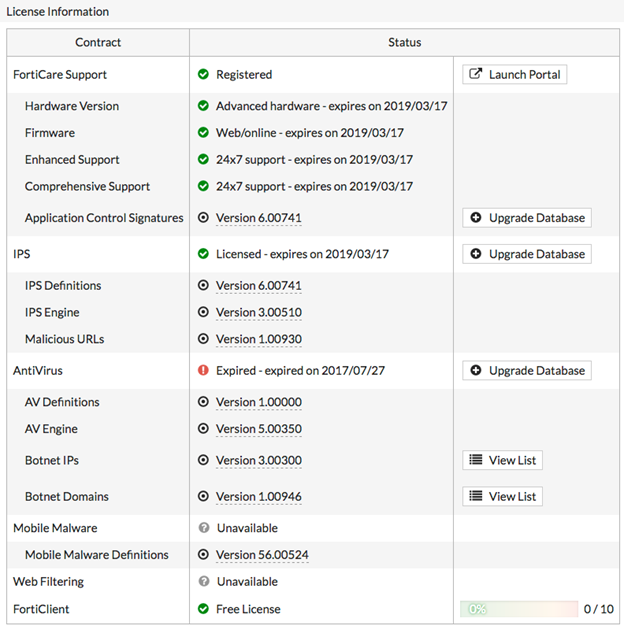Click the IPS Definitions Version 6.00741 link

click(258, 286)
